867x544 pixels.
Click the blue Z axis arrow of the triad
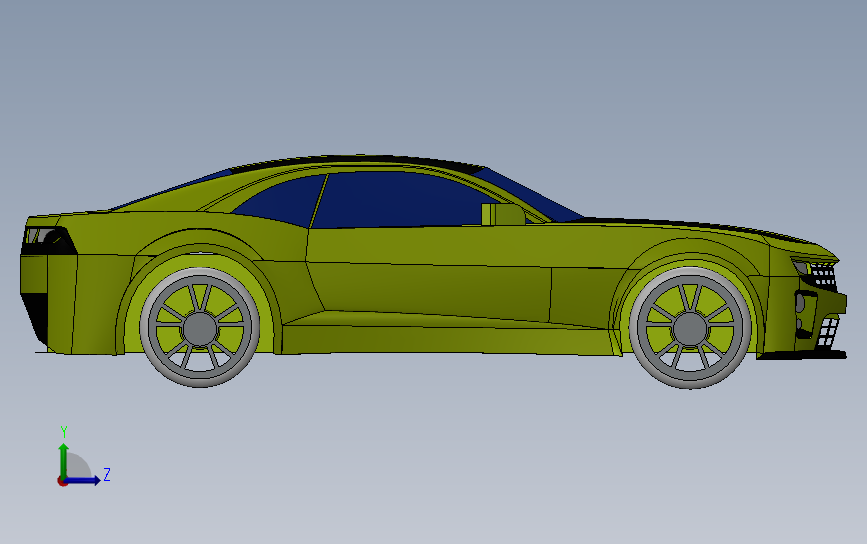pos(82,480)
